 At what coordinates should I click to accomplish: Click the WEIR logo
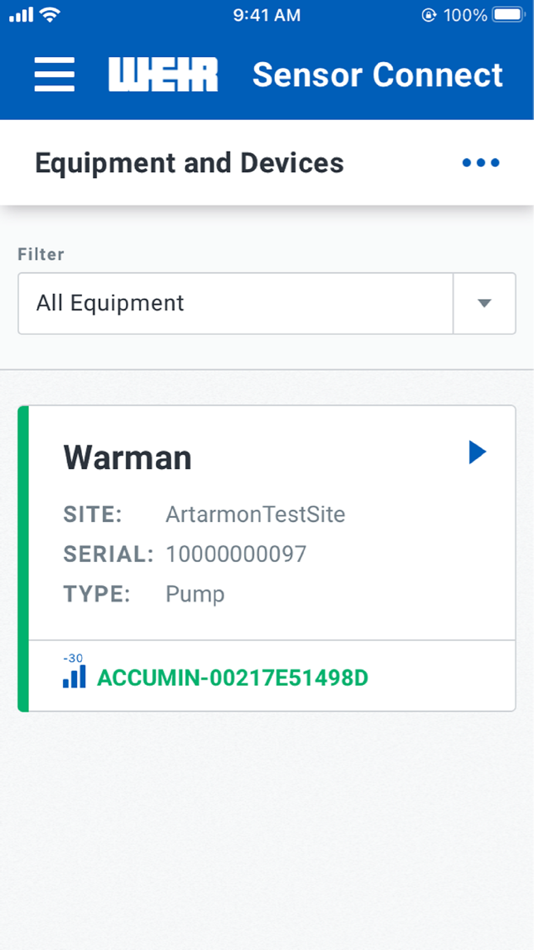[164, 75]
